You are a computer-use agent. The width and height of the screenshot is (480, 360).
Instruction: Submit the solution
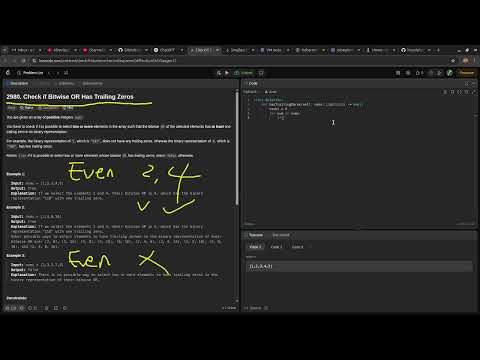244,73
